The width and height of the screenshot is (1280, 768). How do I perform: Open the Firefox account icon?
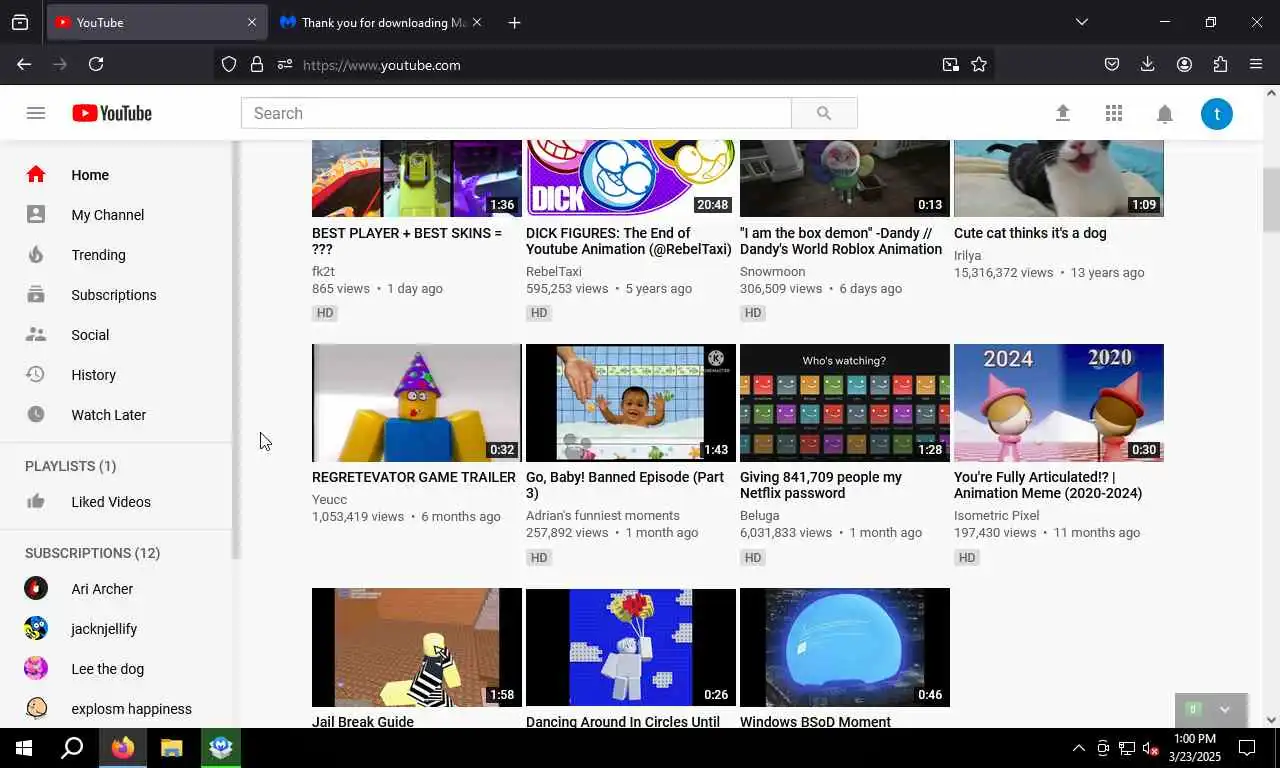1184,64
